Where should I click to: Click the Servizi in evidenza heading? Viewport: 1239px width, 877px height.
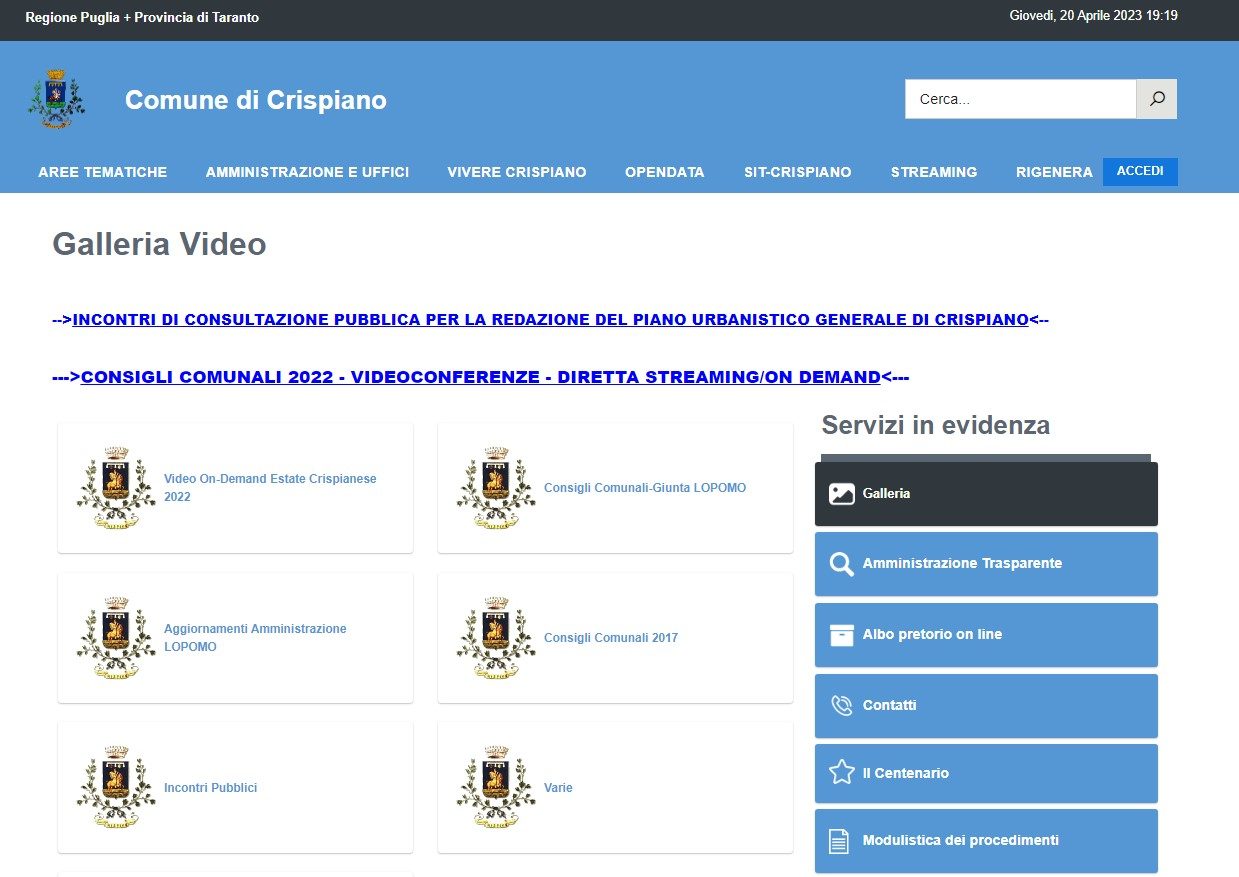[x=935, y=425]
